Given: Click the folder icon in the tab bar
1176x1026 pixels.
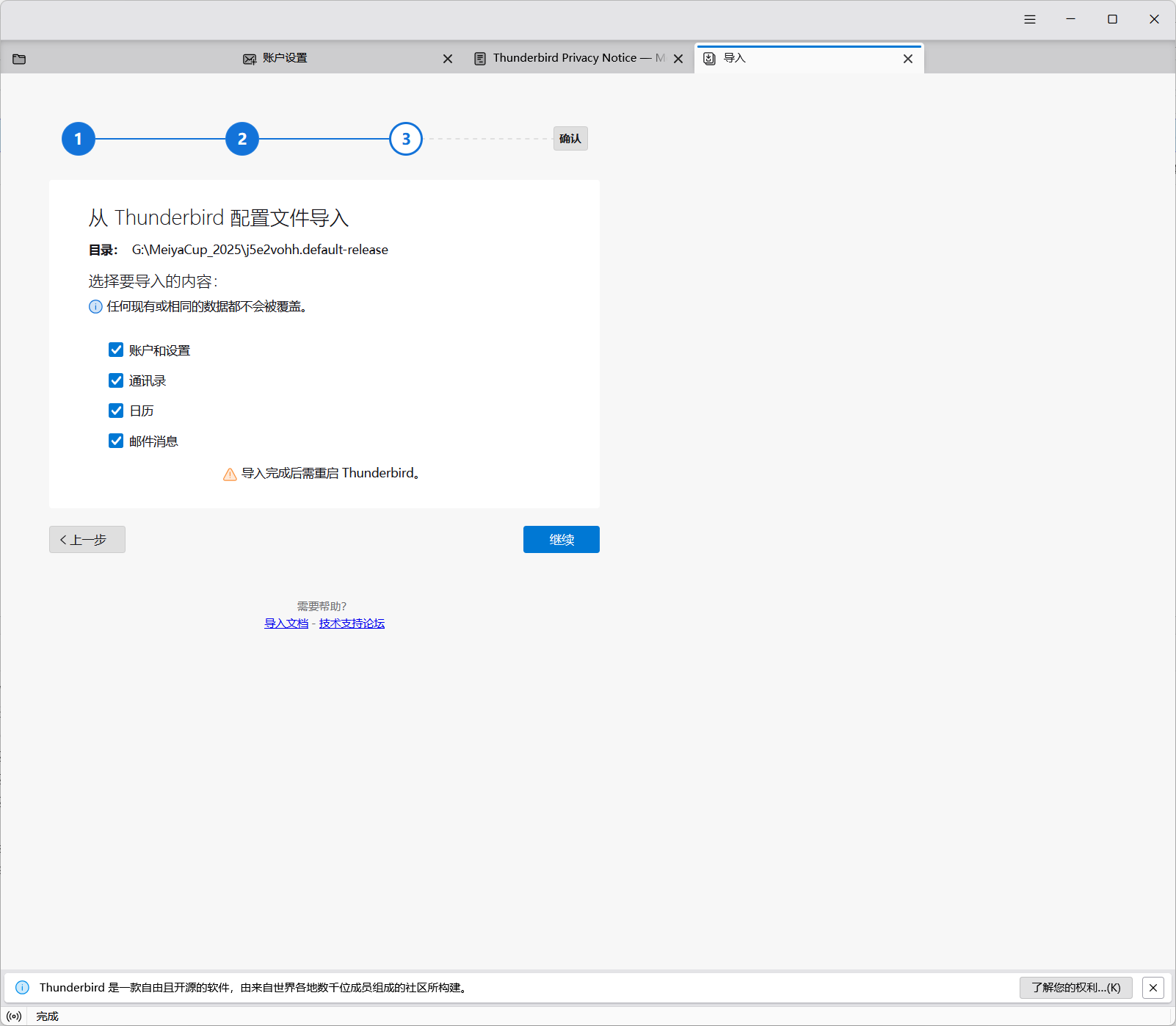Looking at the screenshot, I should (19, 59).
